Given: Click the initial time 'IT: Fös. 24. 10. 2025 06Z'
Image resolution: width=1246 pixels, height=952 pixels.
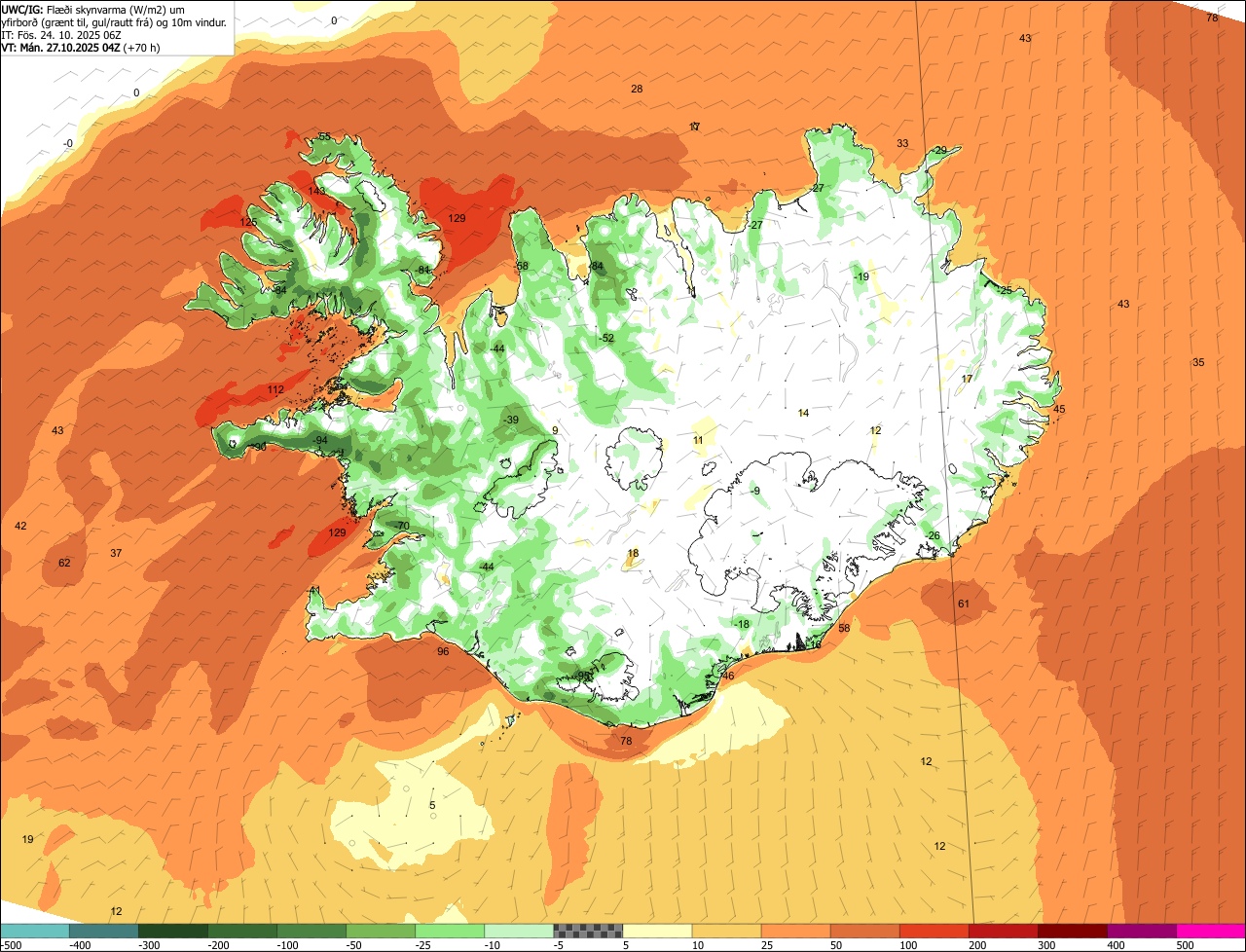Looking at the screenshot, I should (x=61, y=34).
